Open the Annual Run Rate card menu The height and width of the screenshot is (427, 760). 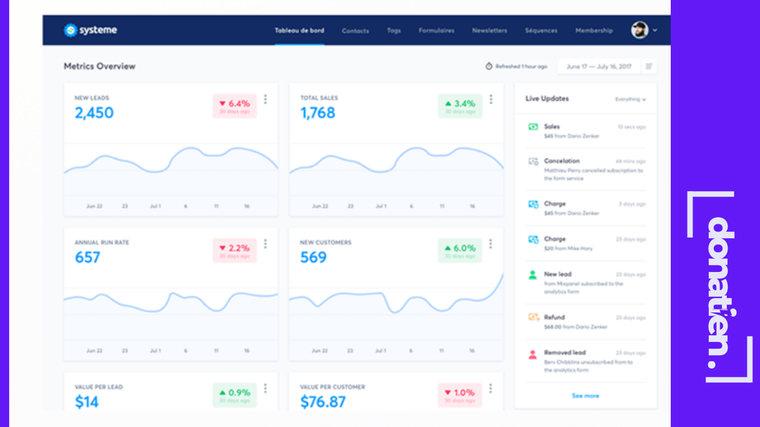tap(265, 244)
